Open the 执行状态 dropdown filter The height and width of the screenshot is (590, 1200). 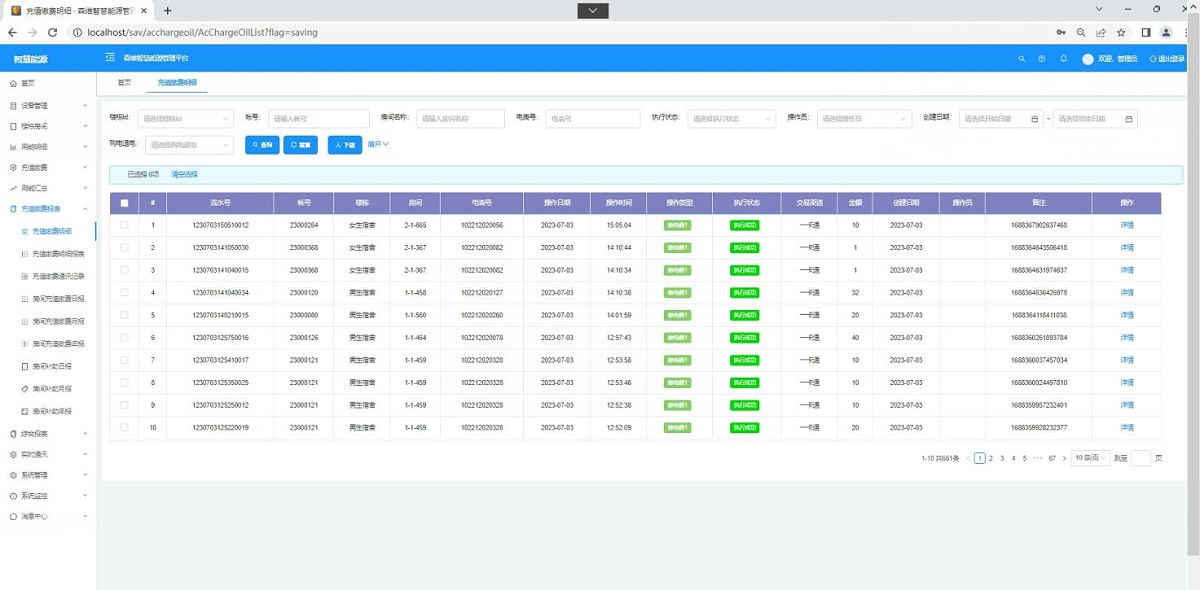[731, 119]
